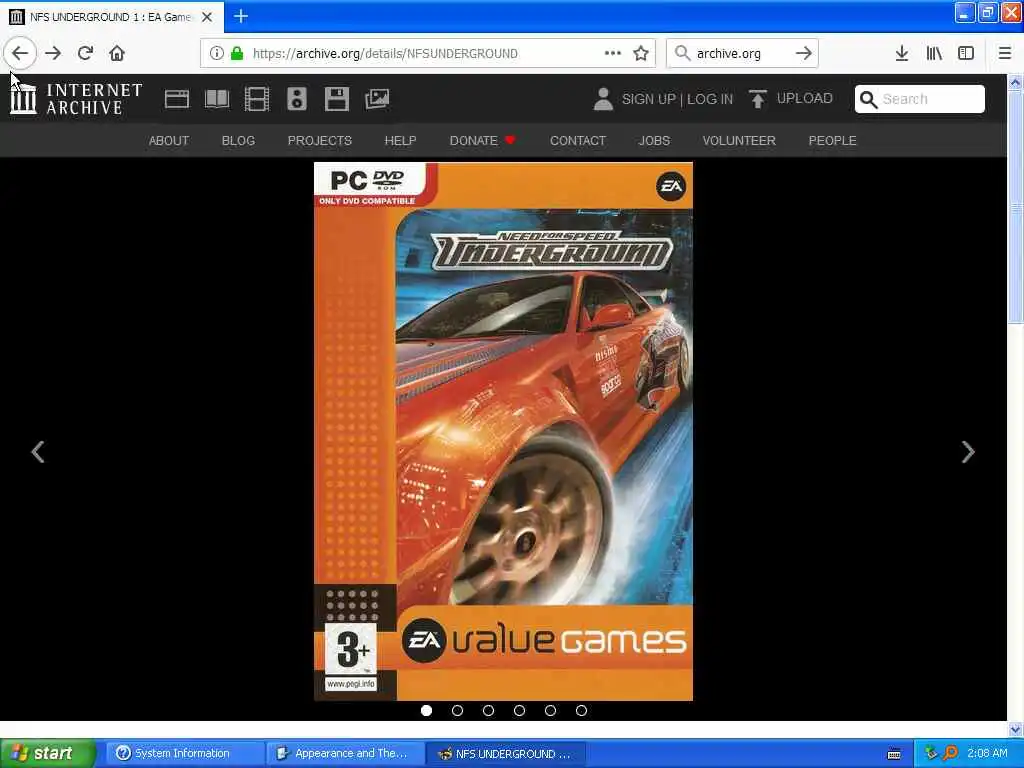1024x768 pixels.
Task: Toggle the browser sidebar
Action: click(966, 53)
